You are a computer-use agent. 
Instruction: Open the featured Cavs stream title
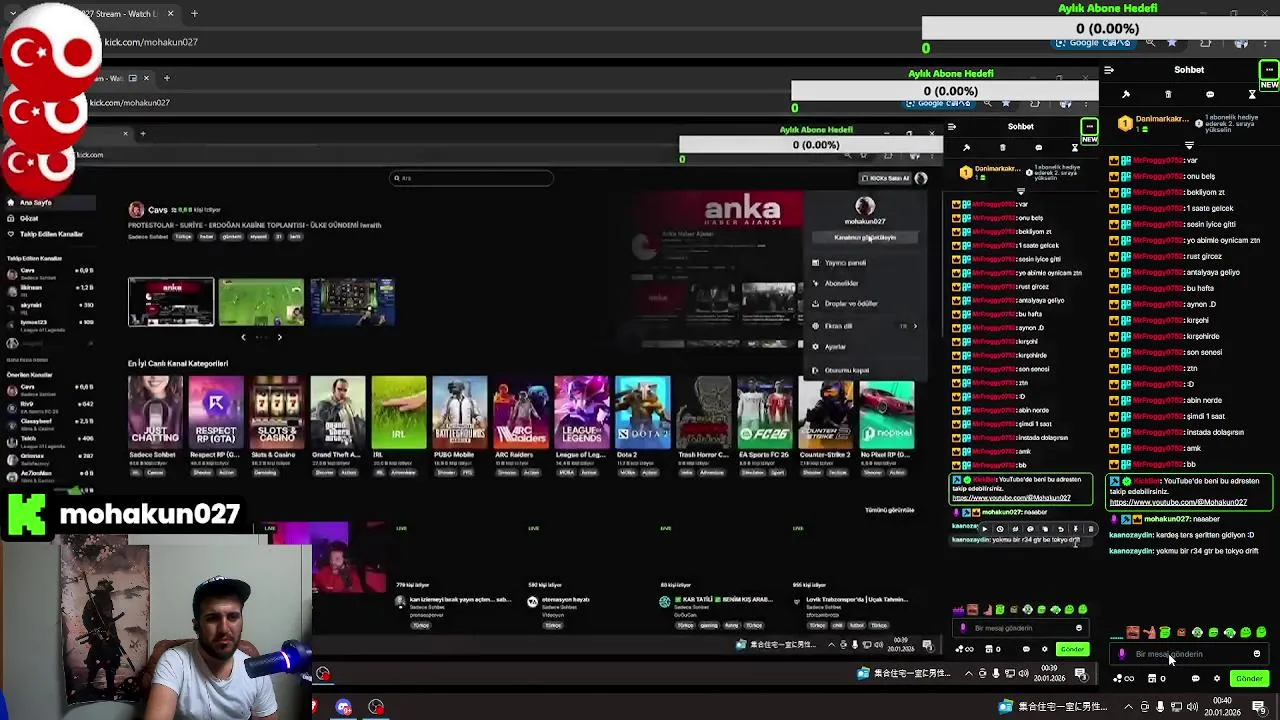254,225
